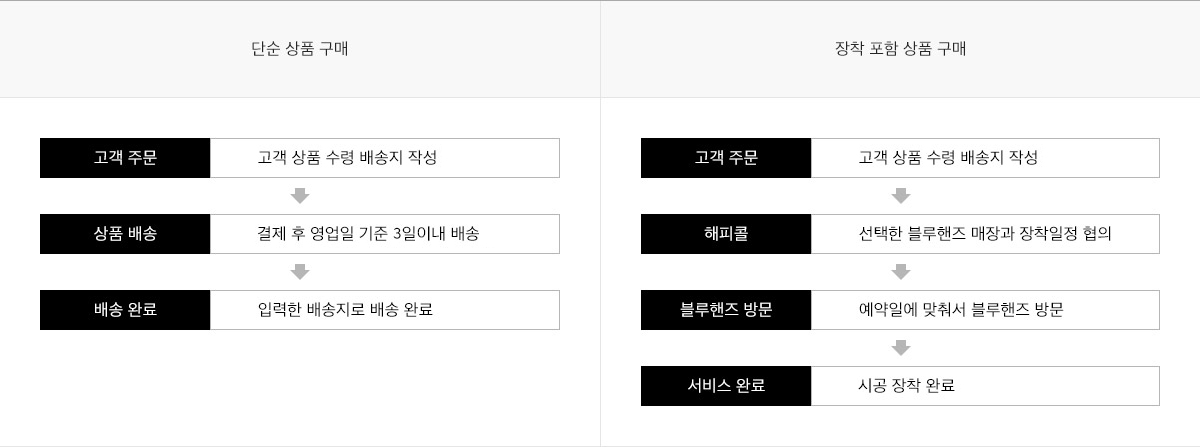This screenshot has height=447, width=1200.
Task: Click arrow under 고객 주문 in 장착 포함 column
Action: 900,196
